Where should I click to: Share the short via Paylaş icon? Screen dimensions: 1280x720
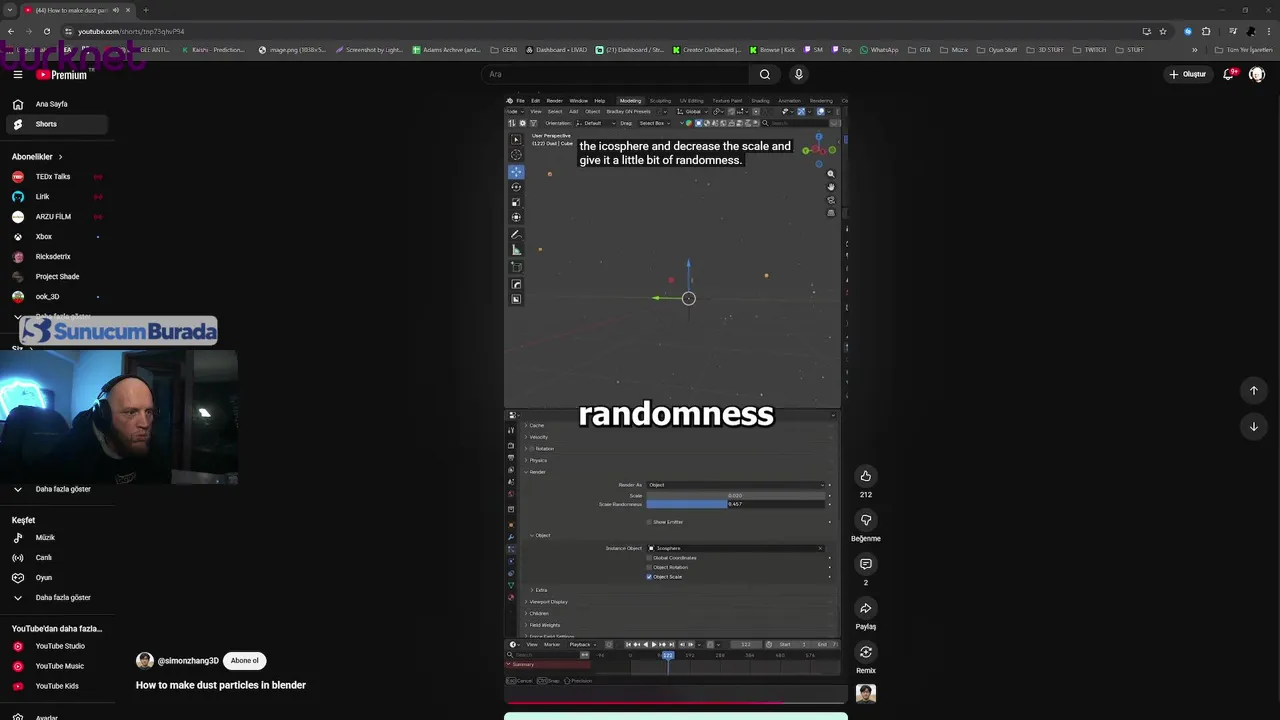pyautogui.click(x=866, y=608)
